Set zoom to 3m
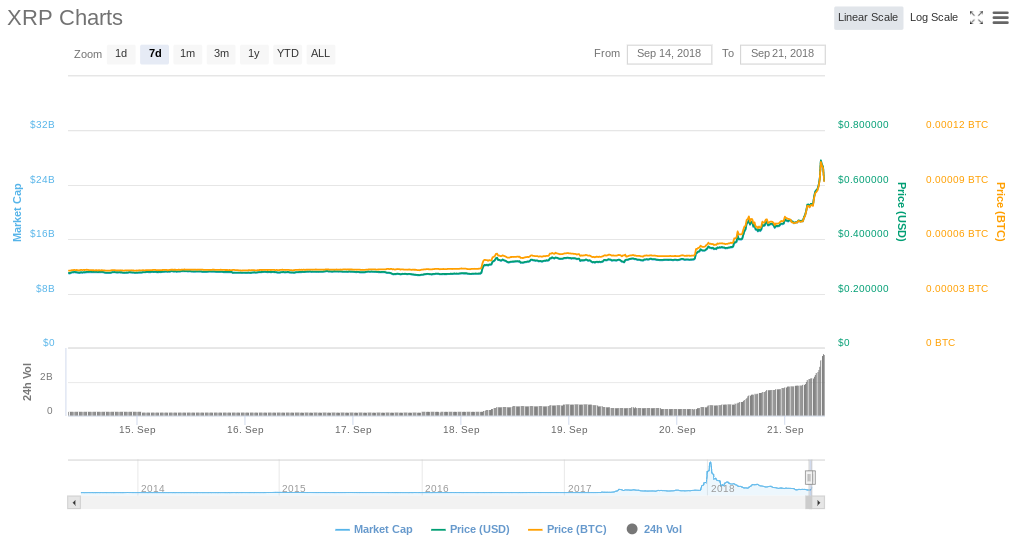The image size is (1015, 542). 221,54
